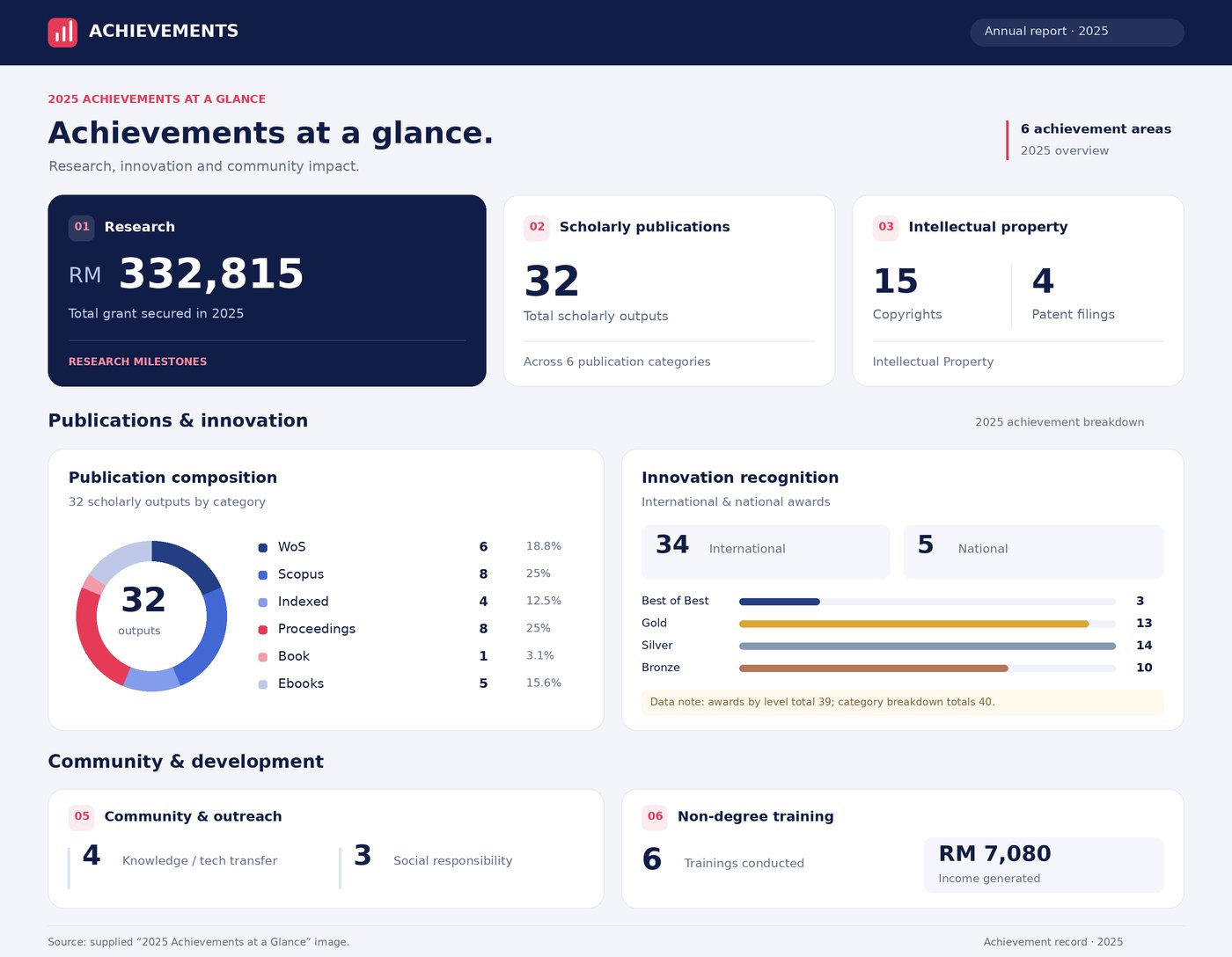Viewport: 1232px width, 957px height.
Task: Click the 'Source: supplied' footer note
Action: [x=199, y=942]
